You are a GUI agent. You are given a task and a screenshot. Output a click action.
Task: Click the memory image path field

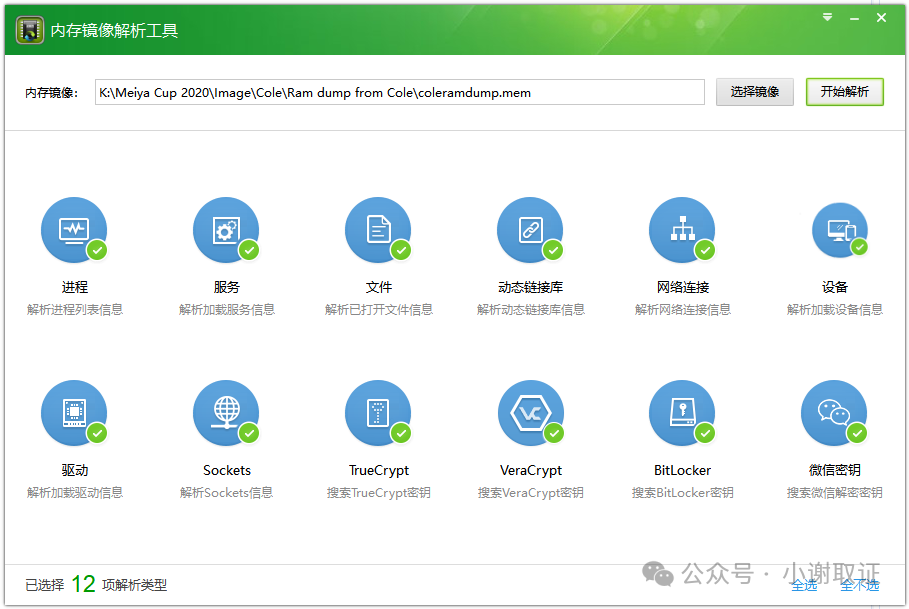(x=399, y=92)
